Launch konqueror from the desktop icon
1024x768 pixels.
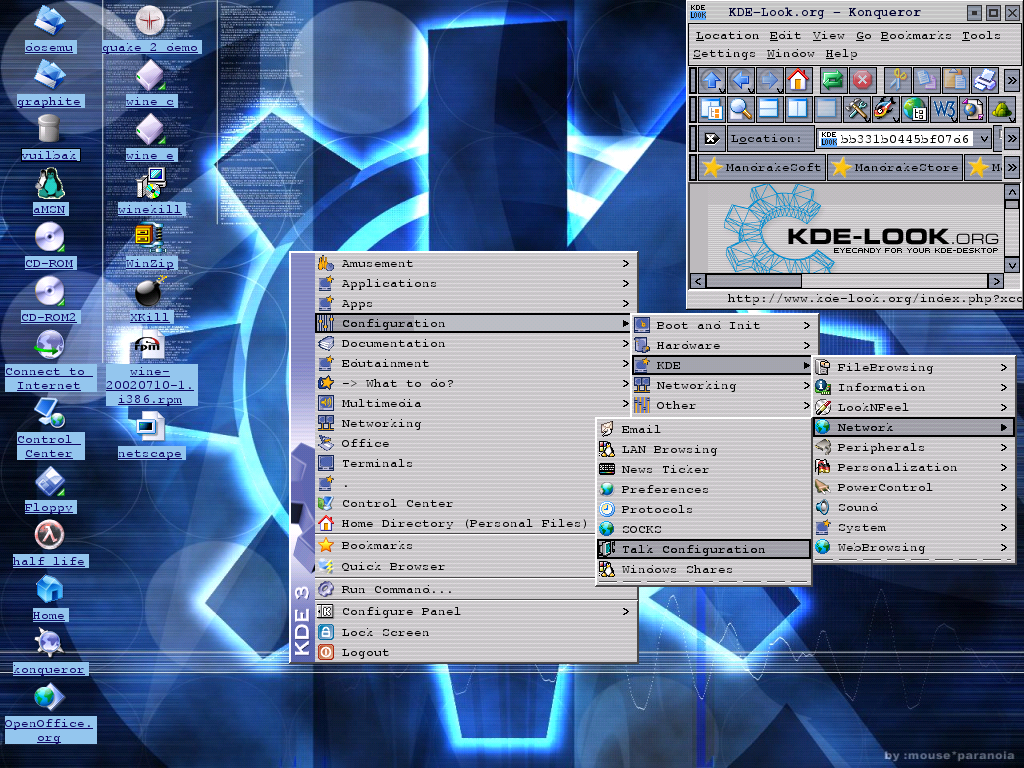coord(49,651)
